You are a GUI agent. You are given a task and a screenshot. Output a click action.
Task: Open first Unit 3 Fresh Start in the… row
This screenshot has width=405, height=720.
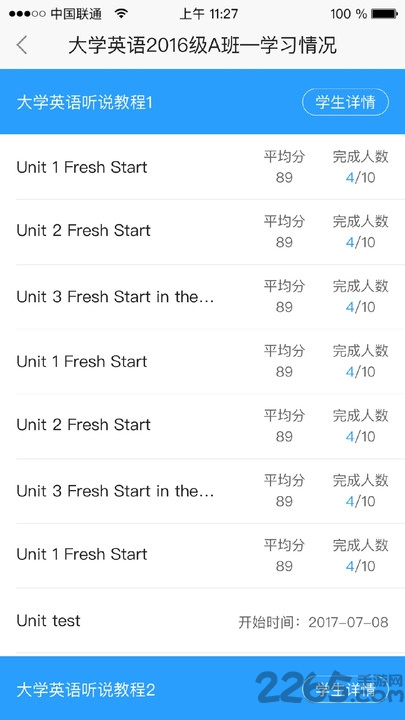[x=202, y=297]
